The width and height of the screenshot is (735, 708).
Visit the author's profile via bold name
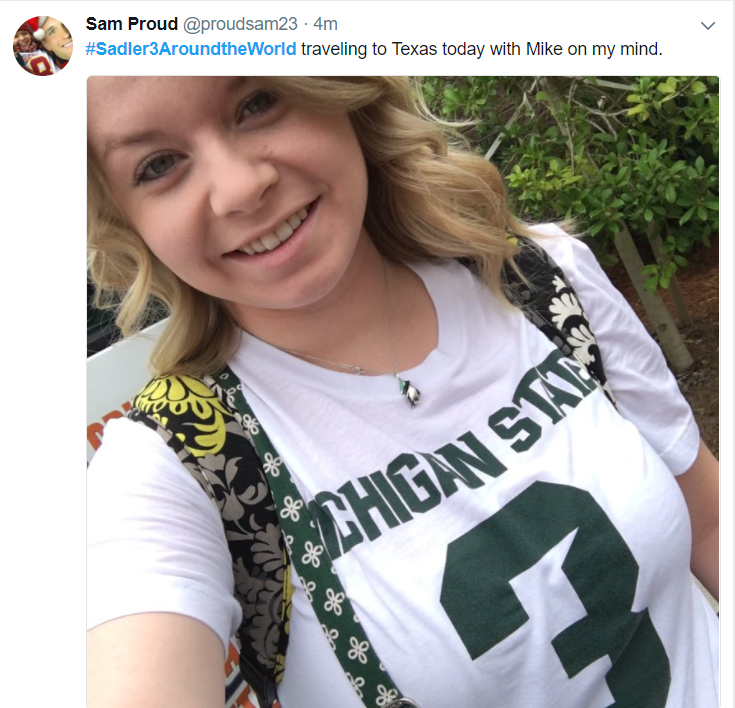click(x=132, y=24)
